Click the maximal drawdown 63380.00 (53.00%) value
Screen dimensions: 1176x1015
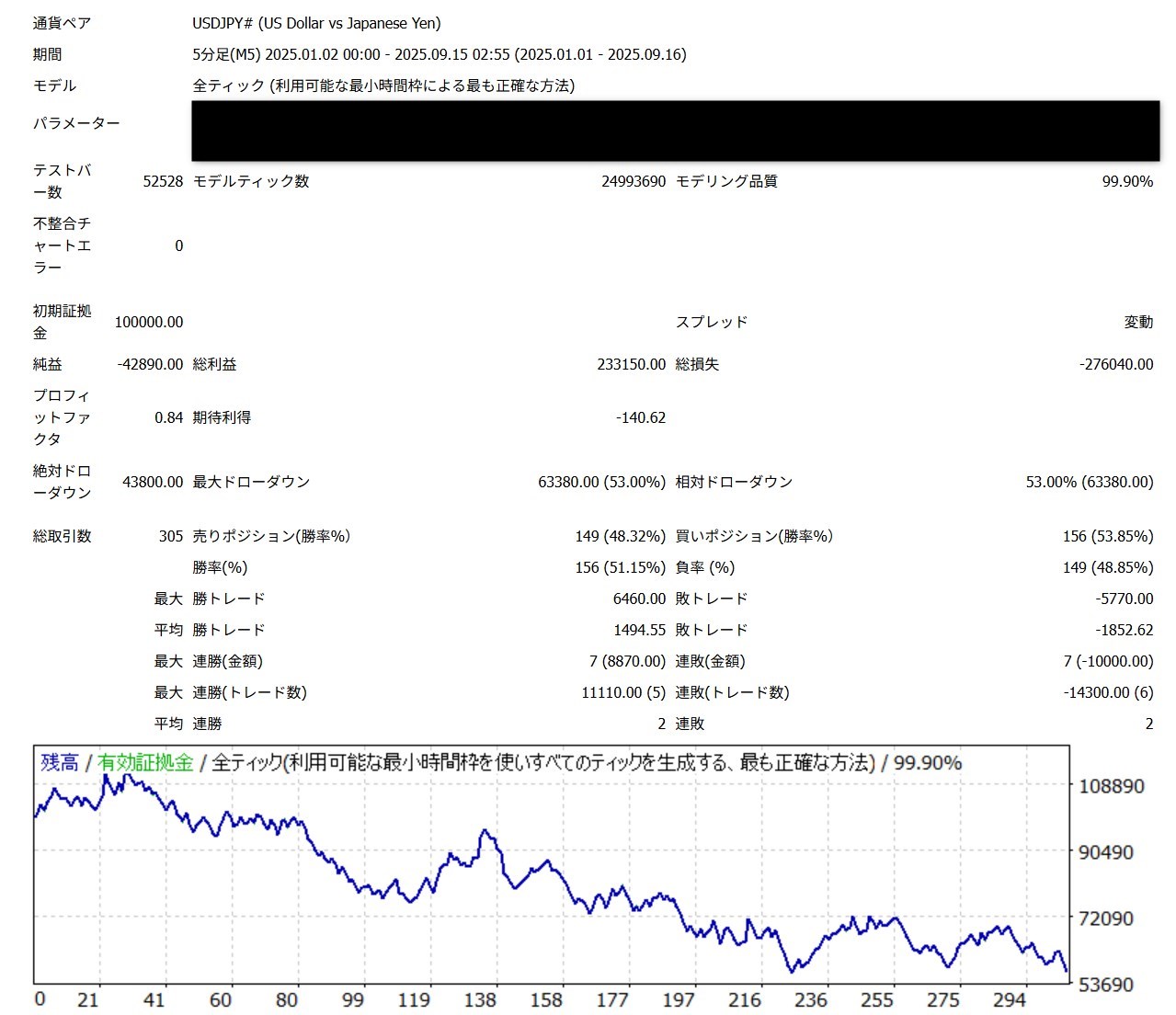pos(601,482)
